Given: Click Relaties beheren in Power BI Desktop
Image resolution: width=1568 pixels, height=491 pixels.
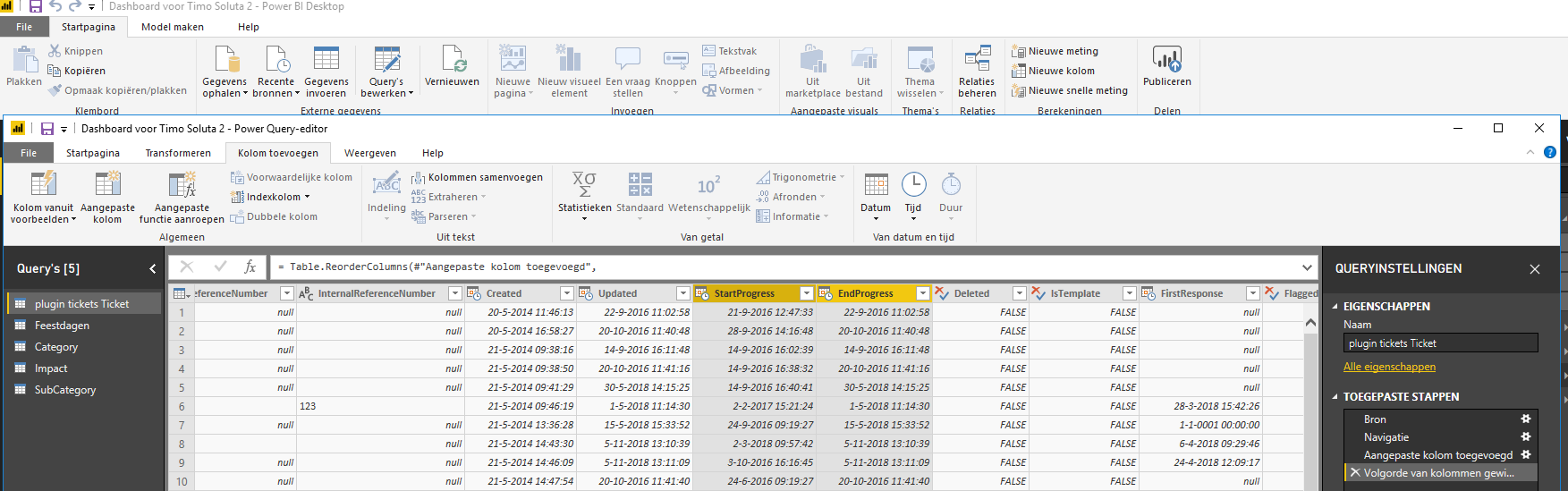Looking at the screenshot, I should click(977, 72).
